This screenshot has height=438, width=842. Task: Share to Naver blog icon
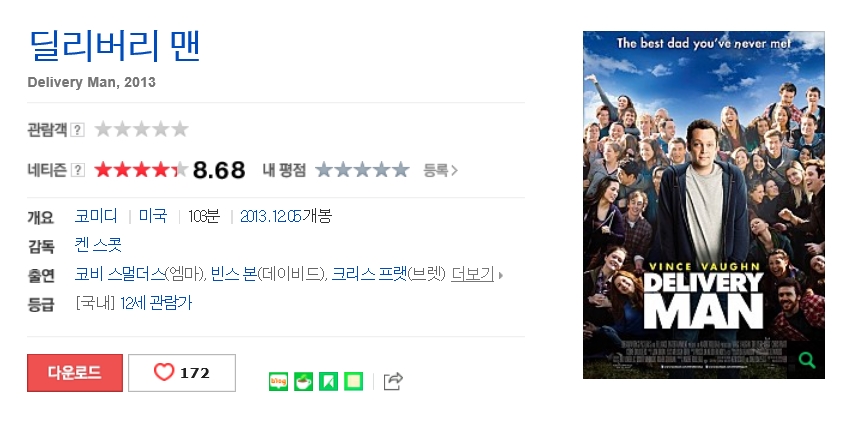(x=278, y=382)
